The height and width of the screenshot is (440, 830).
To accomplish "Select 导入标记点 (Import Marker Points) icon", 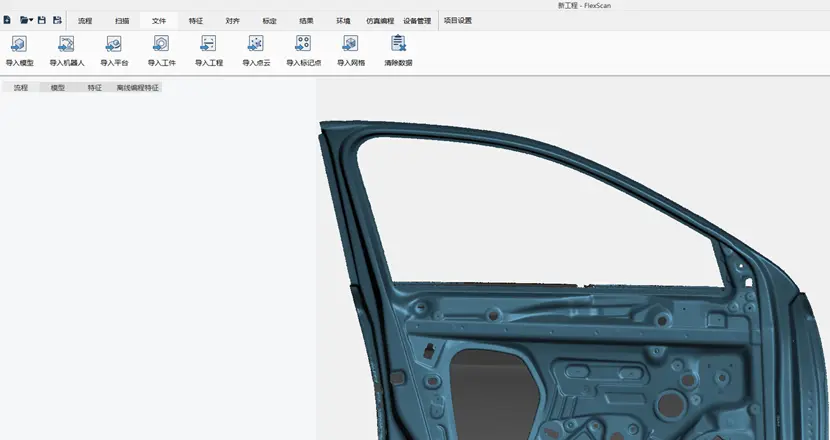I will [x=303, y=45].
